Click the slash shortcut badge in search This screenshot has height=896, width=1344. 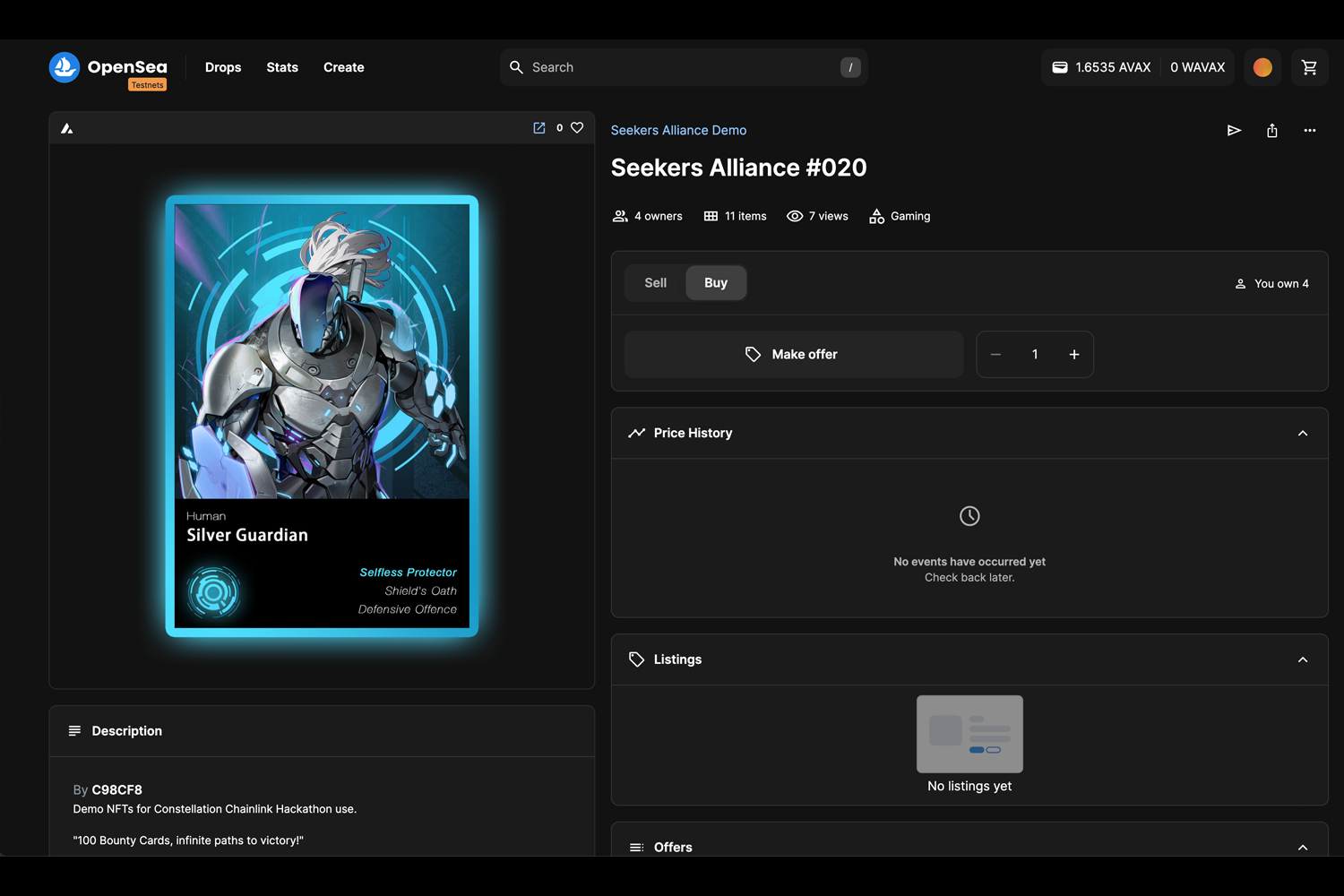point(850,67)
